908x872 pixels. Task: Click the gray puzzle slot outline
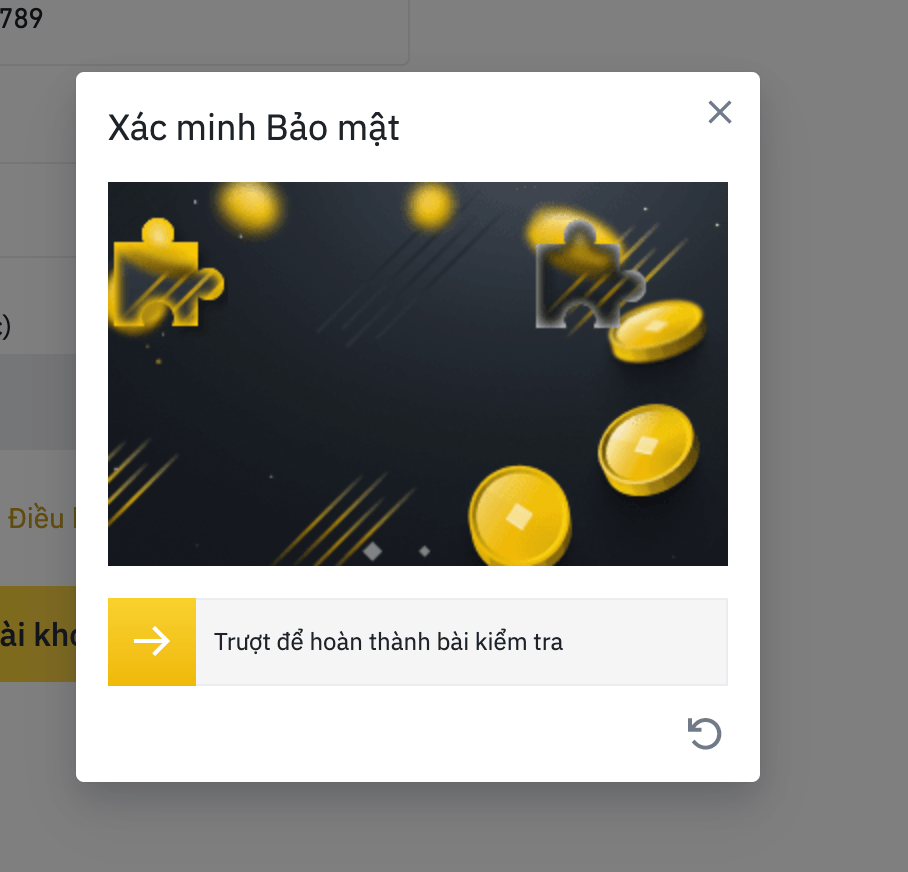590,276
